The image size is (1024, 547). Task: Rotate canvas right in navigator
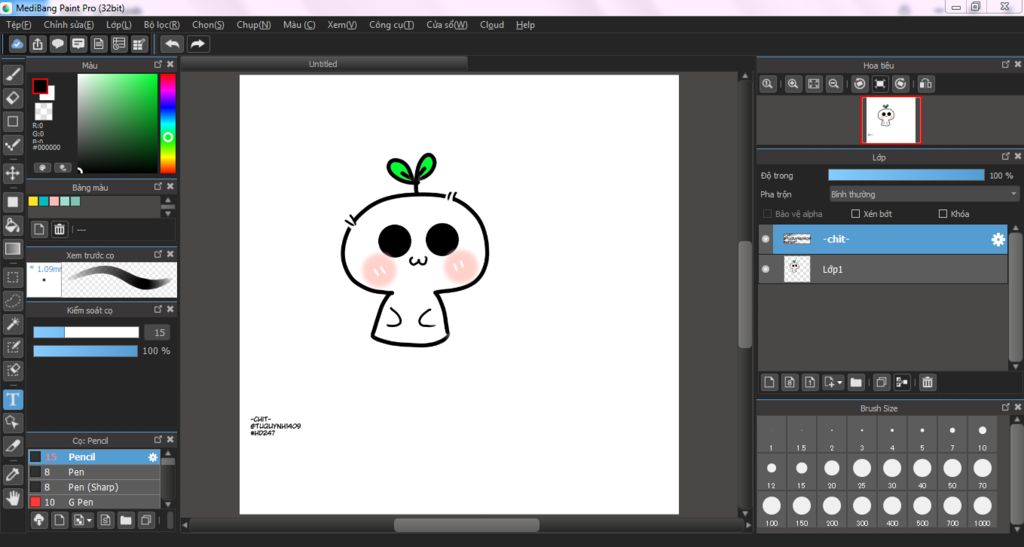(x=901, y=84)
